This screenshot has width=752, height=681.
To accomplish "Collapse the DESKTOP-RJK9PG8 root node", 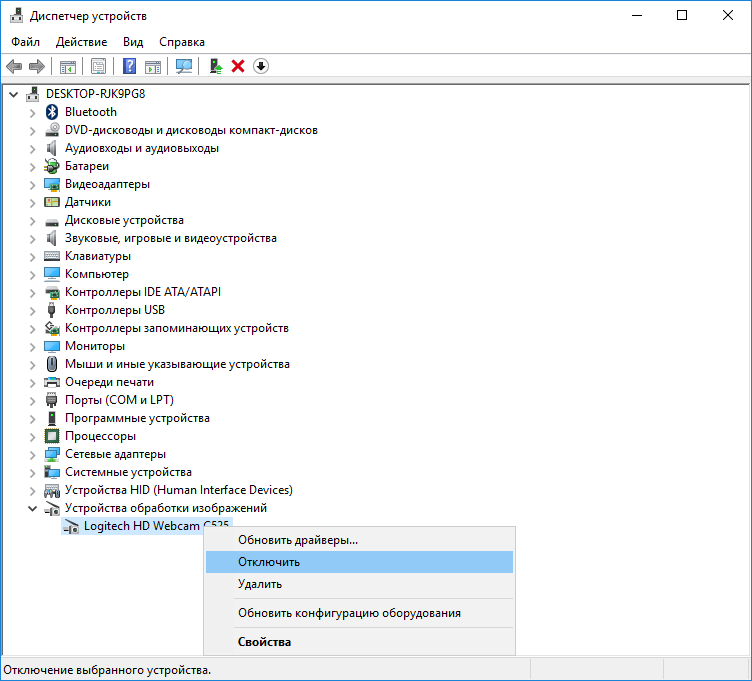I will [x=13, y=94].
